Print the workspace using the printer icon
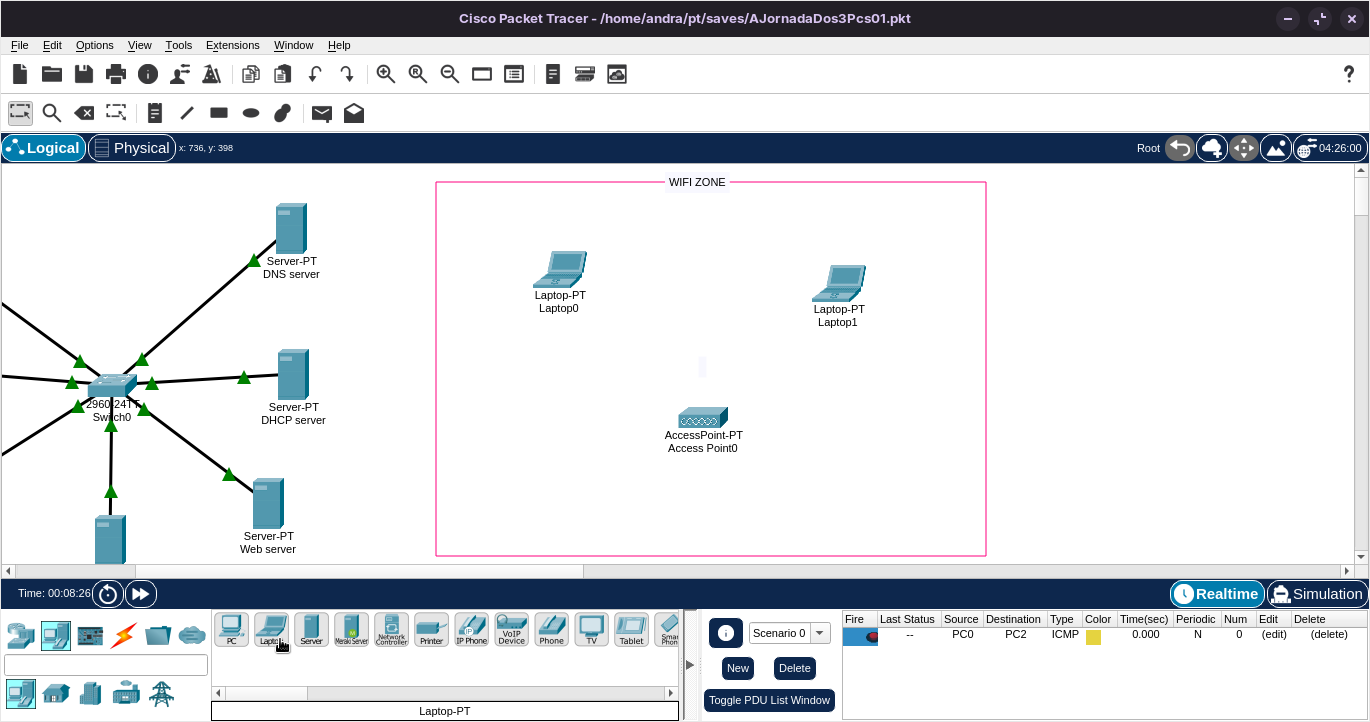The width and height of the screenshot is (1370, 722). pos(116,74)
